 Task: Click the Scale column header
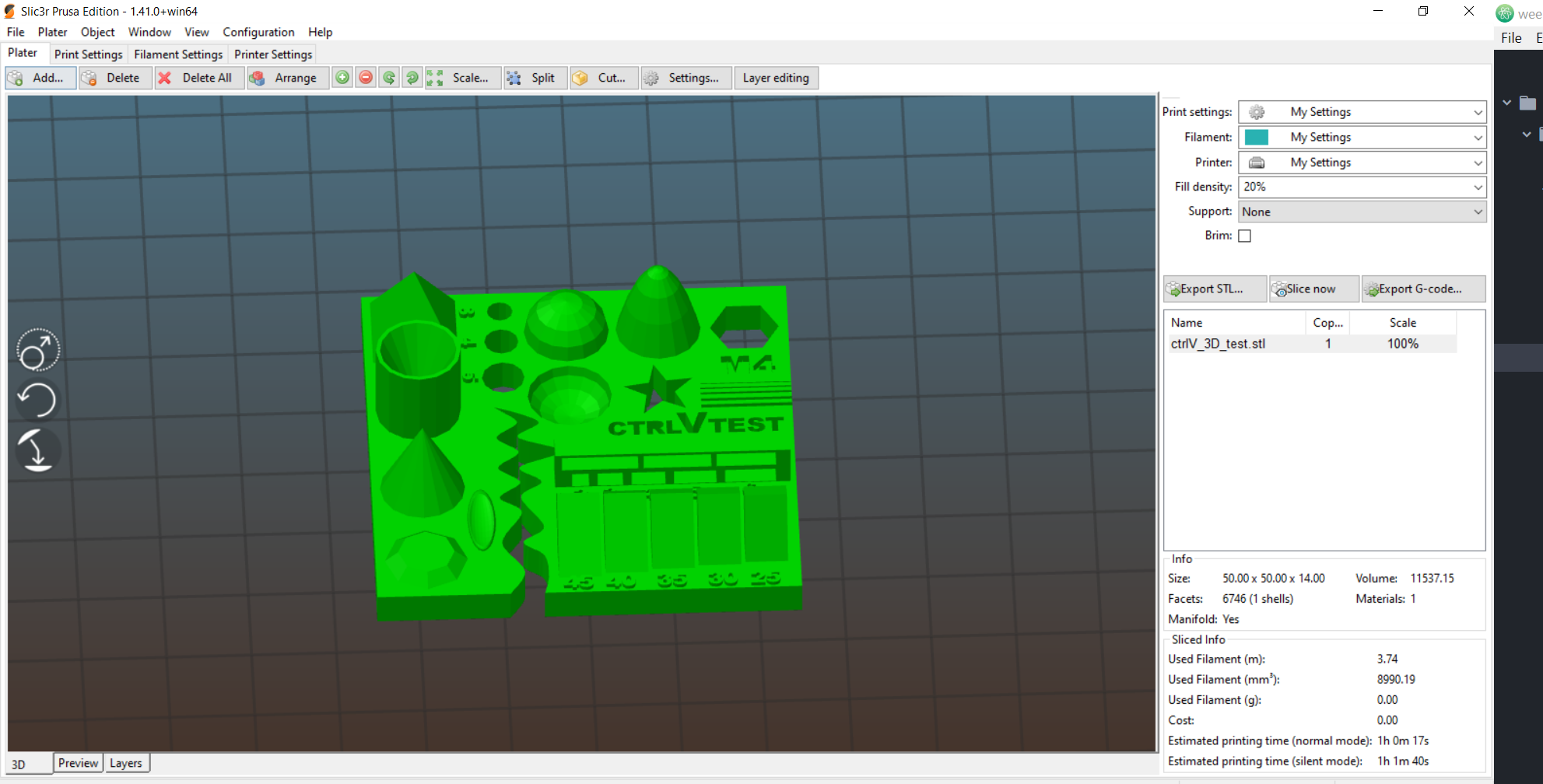(x=1403, y=323)
